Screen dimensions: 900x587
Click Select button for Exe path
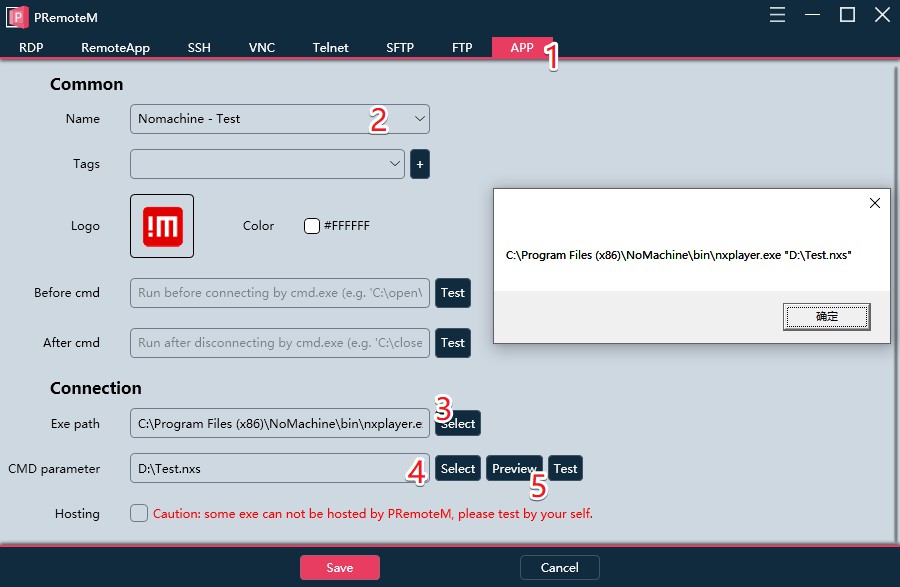coord(457,423)
